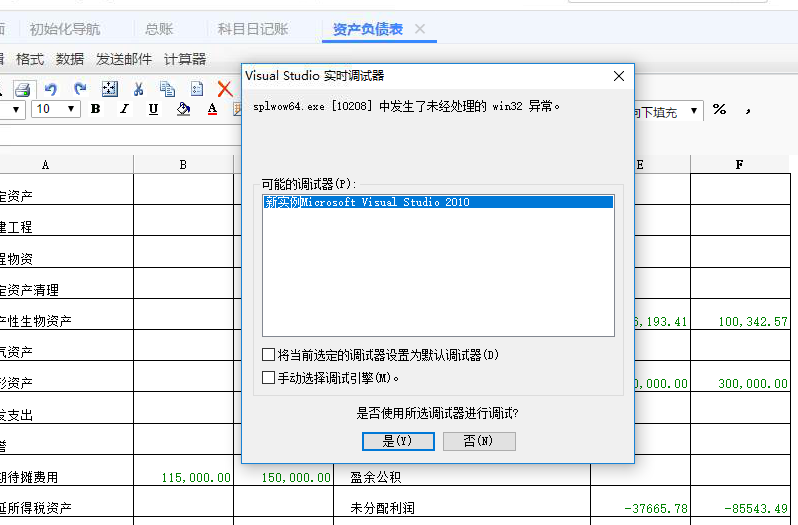Copy selection with the copy icon
798x525 pixels.
coord(167,89)
